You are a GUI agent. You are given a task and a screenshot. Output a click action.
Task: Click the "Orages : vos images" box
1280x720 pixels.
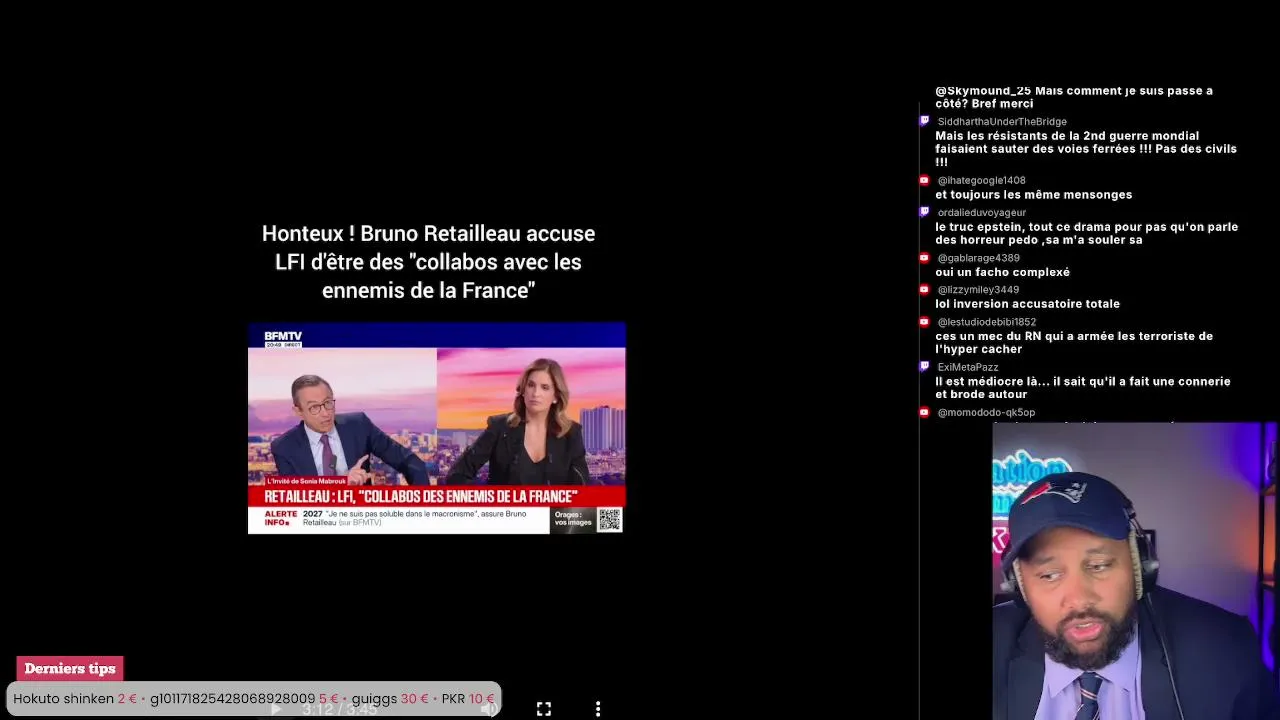574,520
